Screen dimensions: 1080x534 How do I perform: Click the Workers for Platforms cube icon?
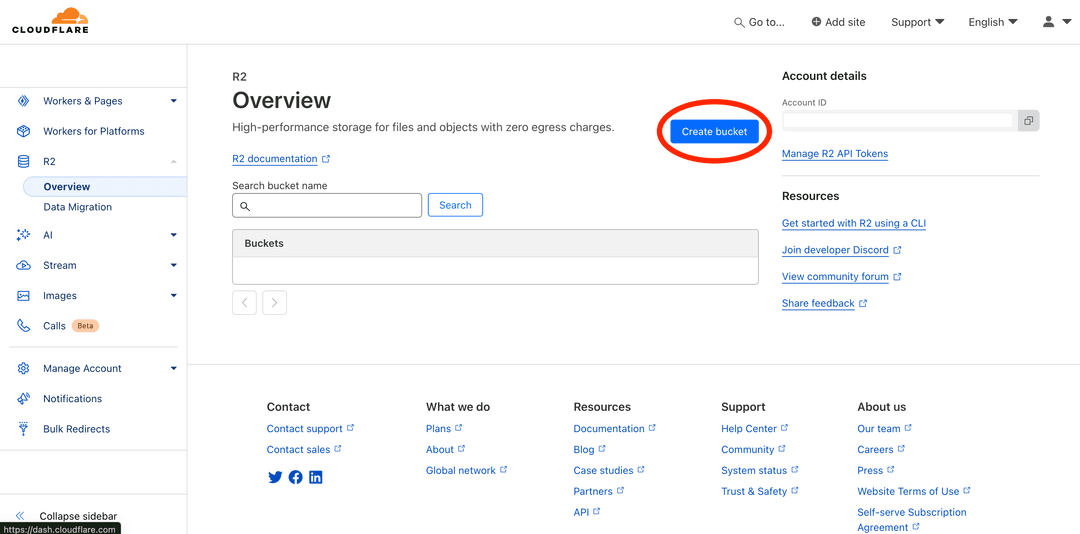pyautogui.click(x=23, y=131)
